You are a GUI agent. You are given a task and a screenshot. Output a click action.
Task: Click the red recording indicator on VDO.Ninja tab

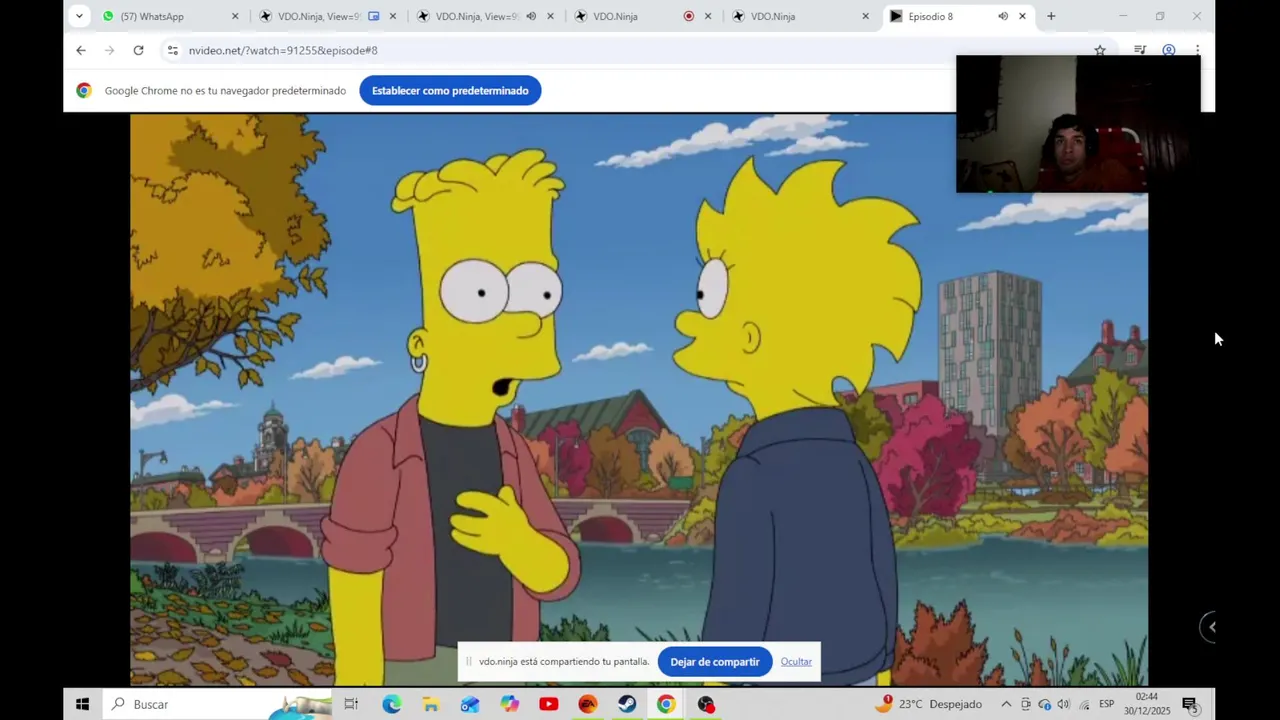tap(688, 16)
